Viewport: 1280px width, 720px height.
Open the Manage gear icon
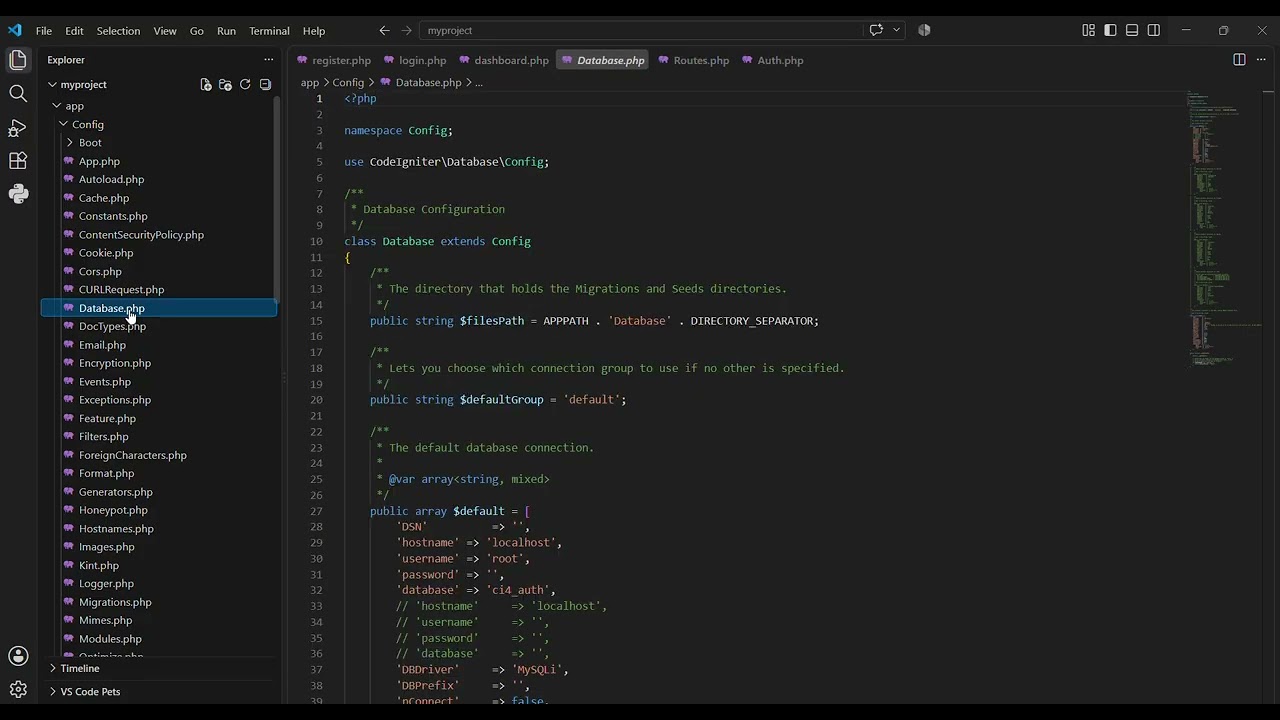[x=18, y=689]
